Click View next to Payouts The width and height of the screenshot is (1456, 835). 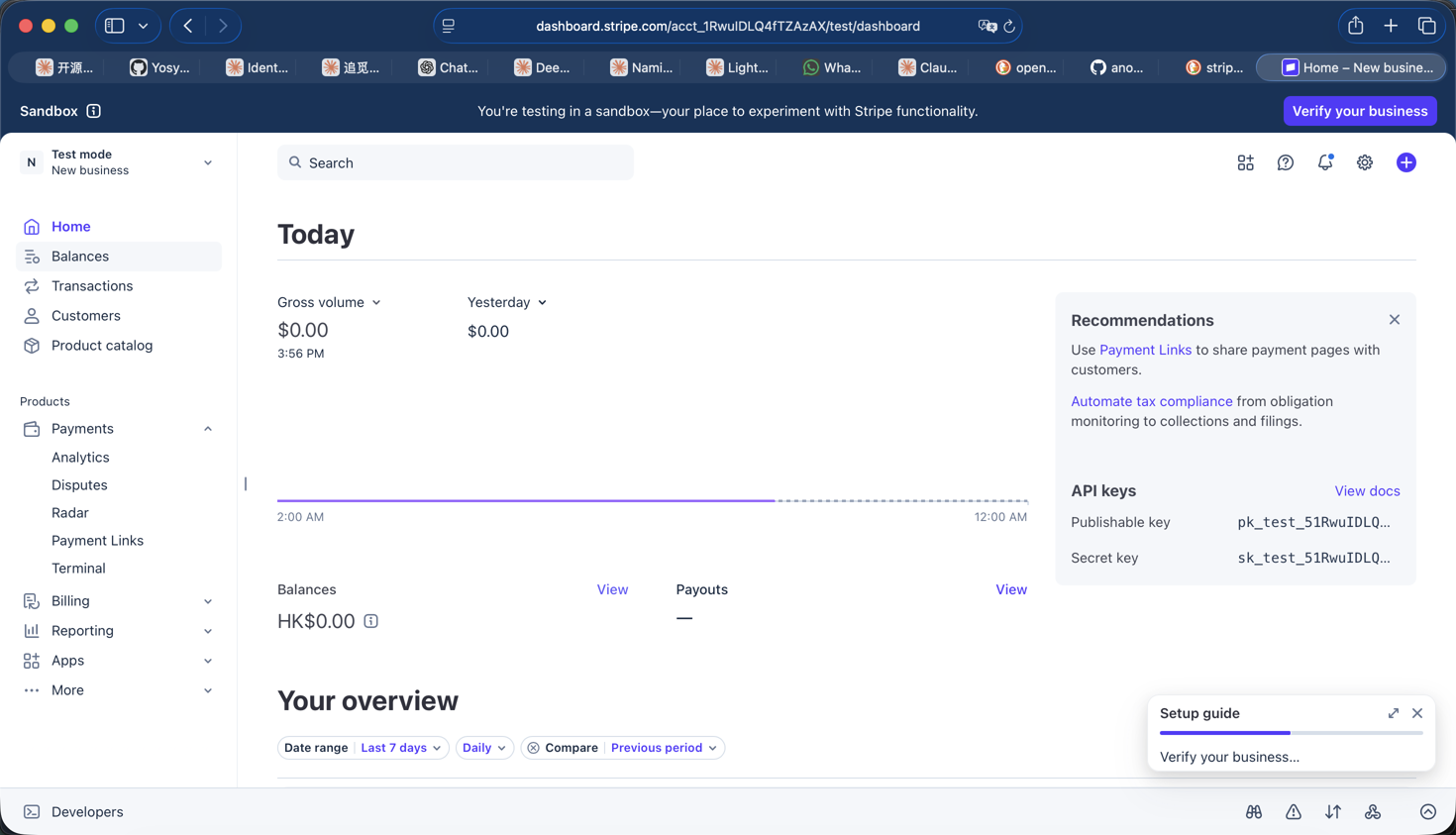point(1011,589)
